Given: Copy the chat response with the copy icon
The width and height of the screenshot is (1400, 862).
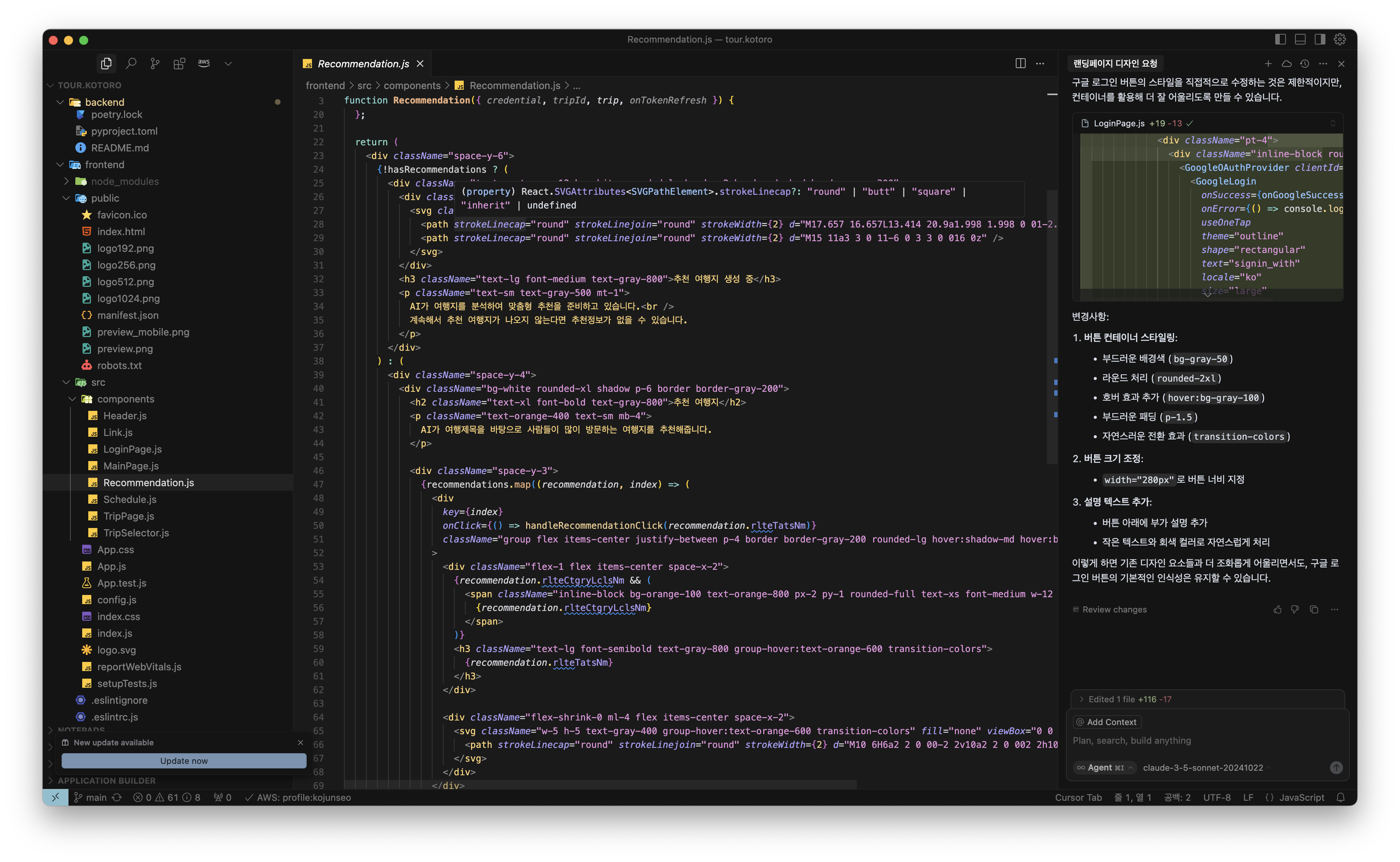Looking at the screenshot, I should click(1314, 609).
